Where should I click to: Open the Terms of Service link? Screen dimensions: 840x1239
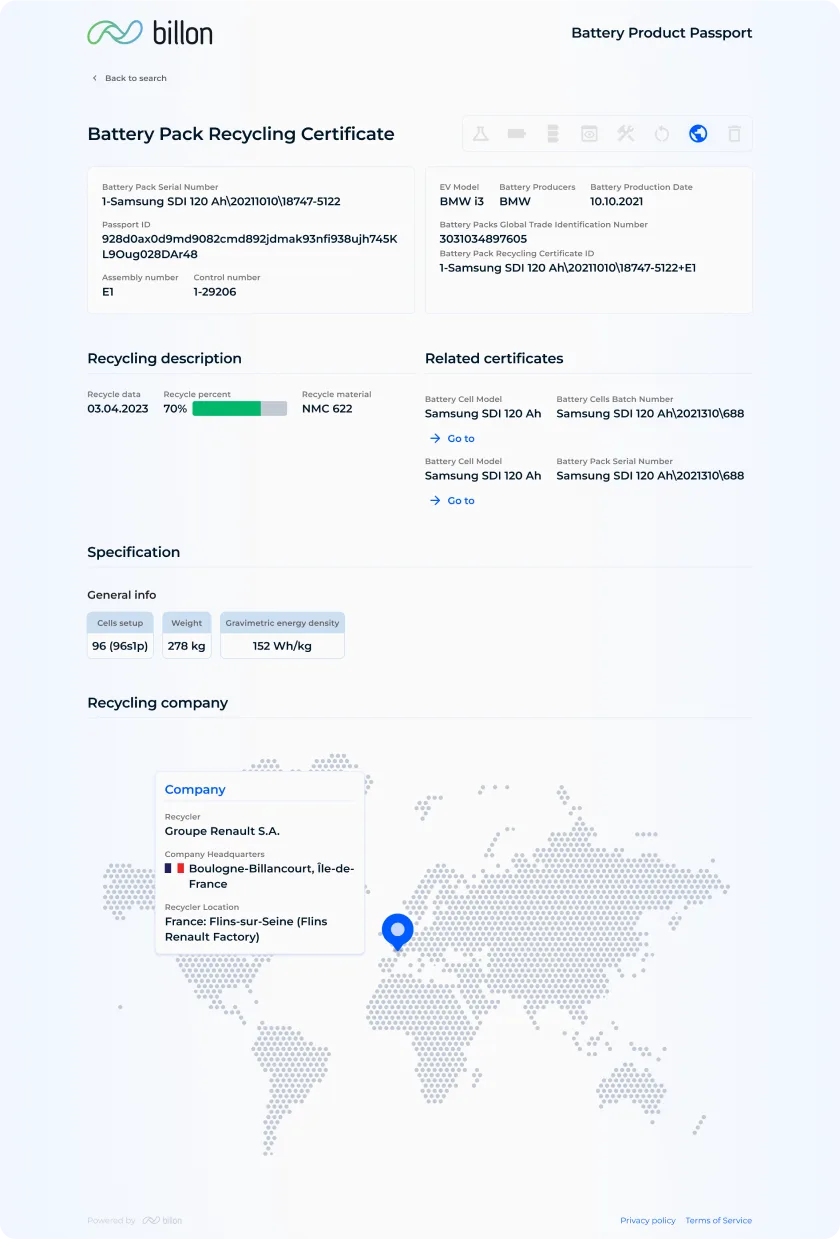pyautogui.click(x=719, y=1220)
